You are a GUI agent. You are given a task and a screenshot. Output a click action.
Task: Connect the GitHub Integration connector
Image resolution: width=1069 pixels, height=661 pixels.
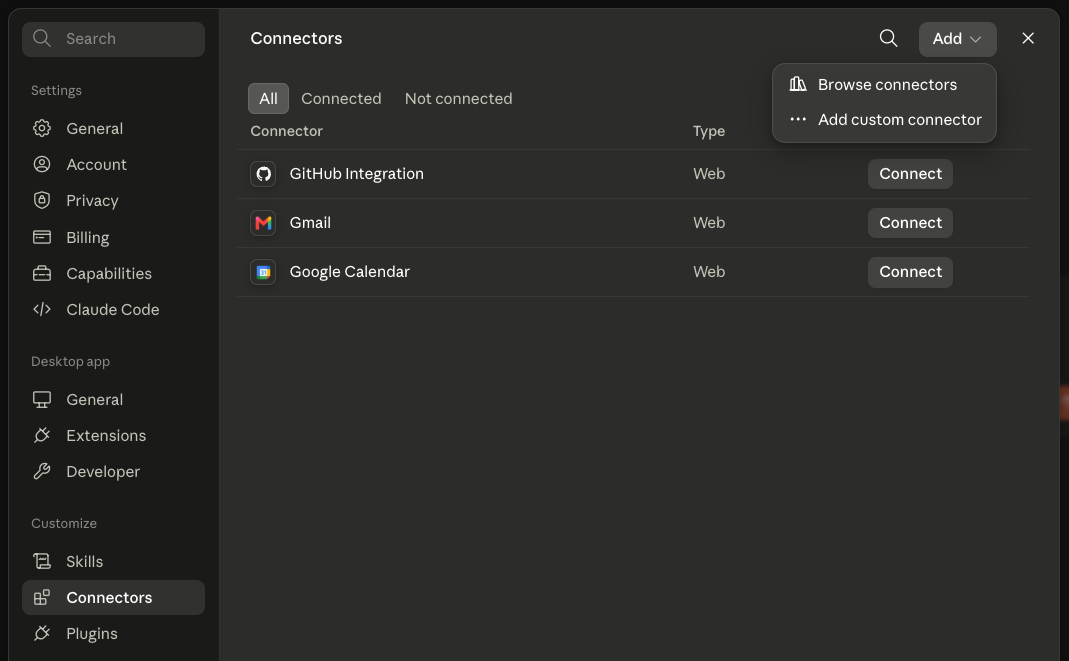tap(910, 174)
